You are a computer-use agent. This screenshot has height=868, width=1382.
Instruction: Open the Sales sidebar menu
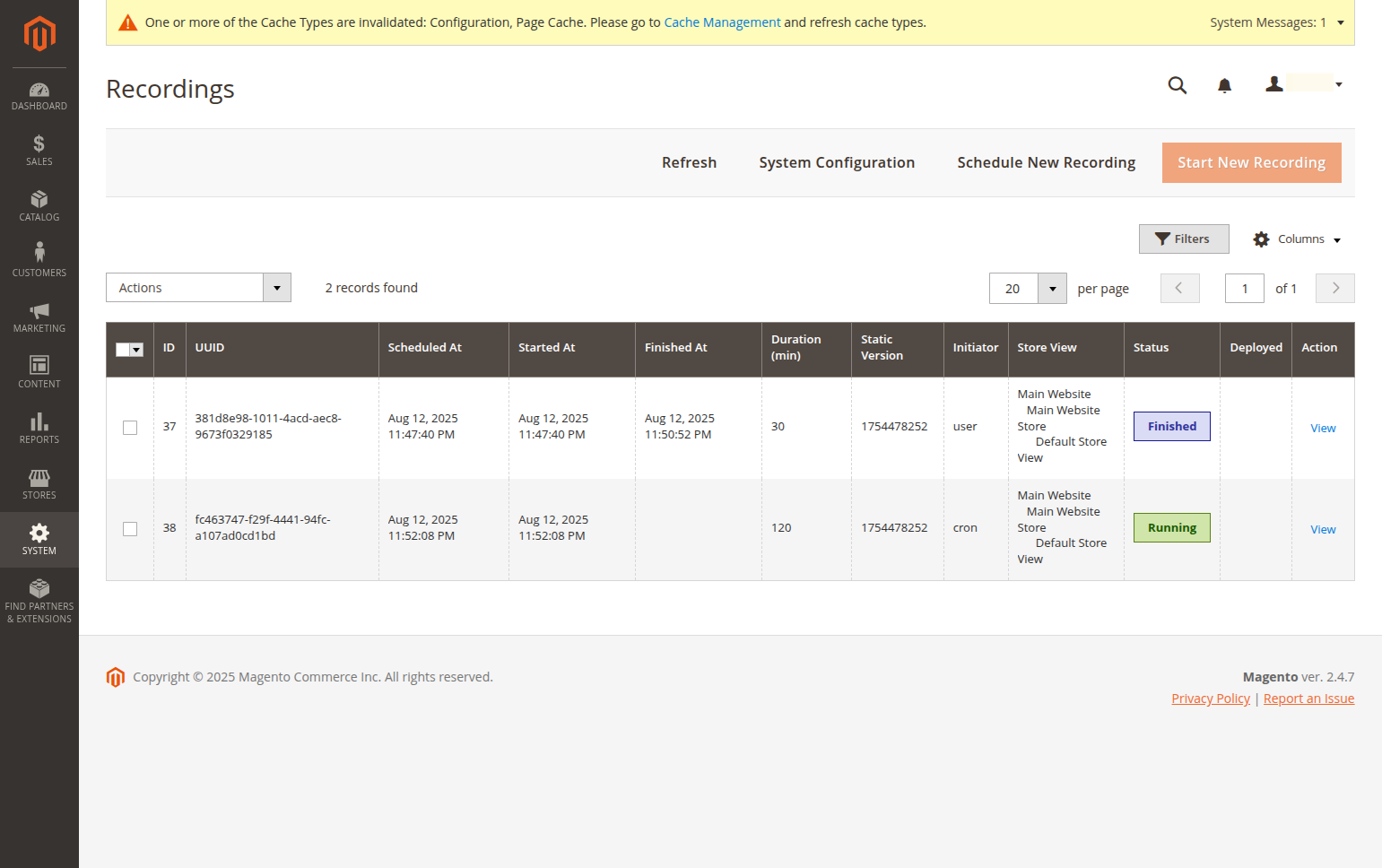(39, 151)
